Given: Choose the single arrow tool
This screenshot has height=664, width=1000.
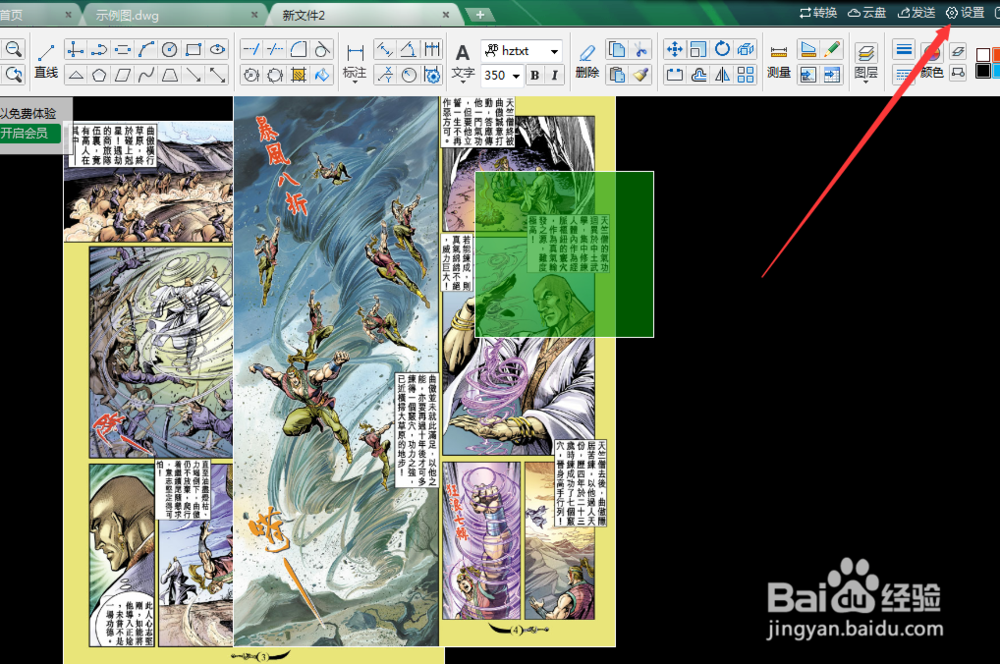Looking at the screenshot, I should point(193,75).
